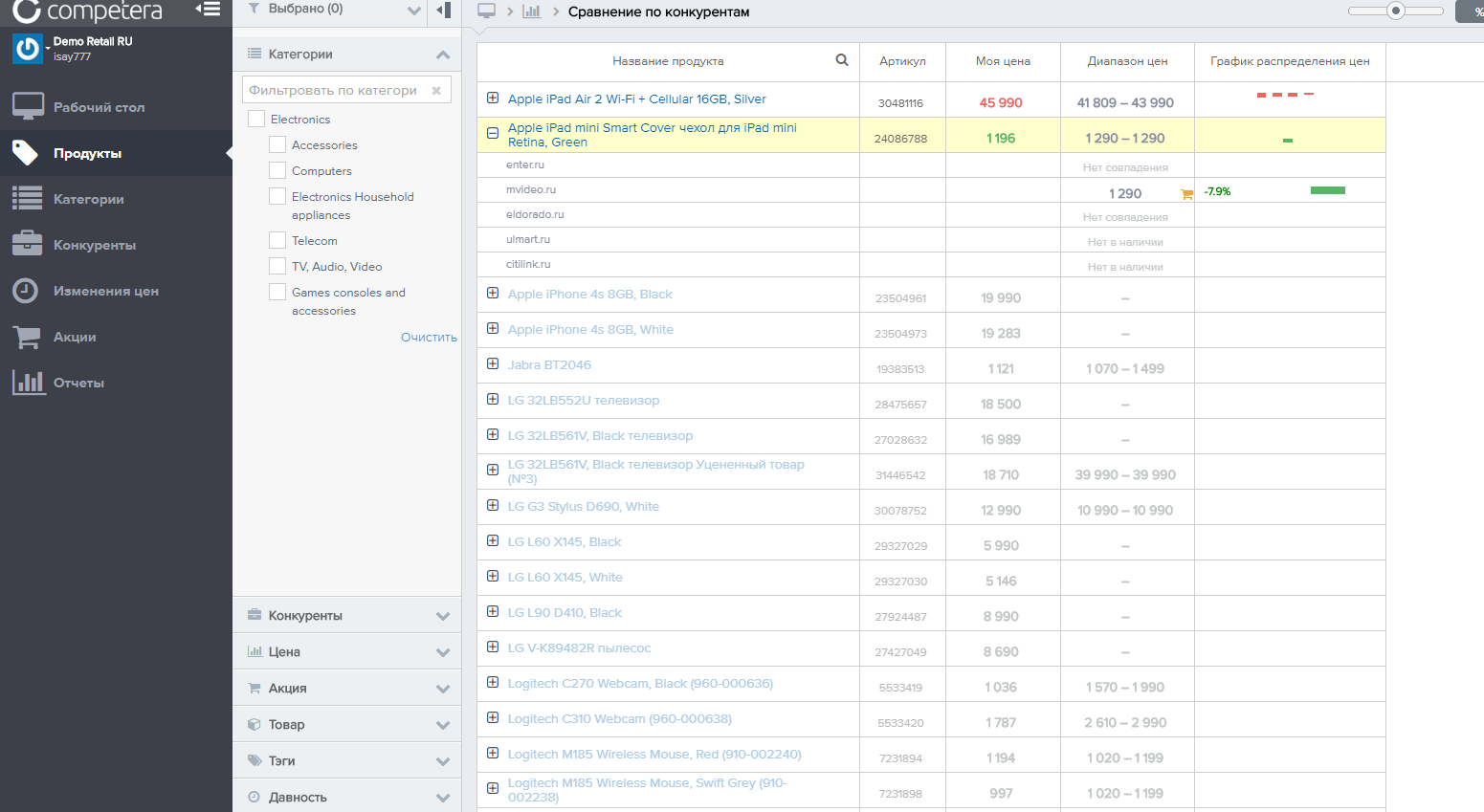Sort by Артикул column header
1484x812 pixels.
(x=902, y=61)
